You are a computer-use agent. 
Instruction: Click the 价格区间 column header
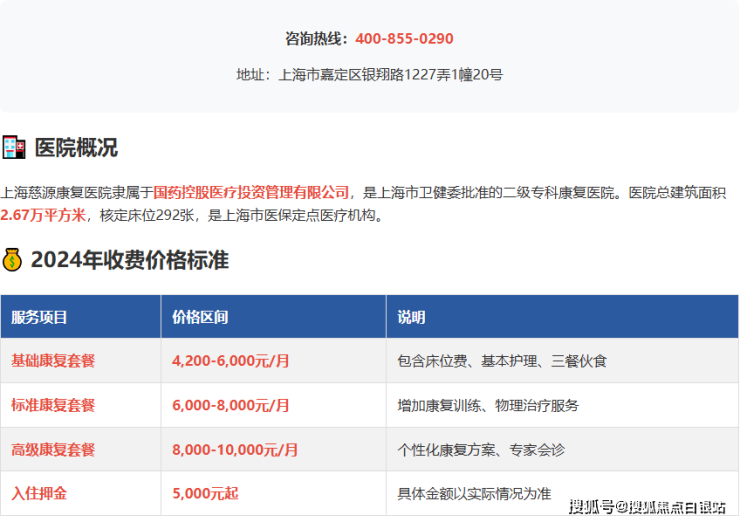pyautogui.click(x=200, y=317)
